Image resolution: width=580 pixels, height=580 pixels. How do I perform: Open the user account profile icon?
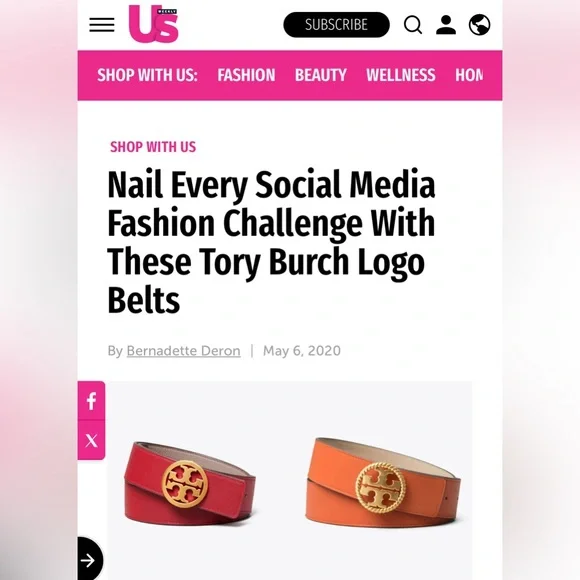point(446,25)
